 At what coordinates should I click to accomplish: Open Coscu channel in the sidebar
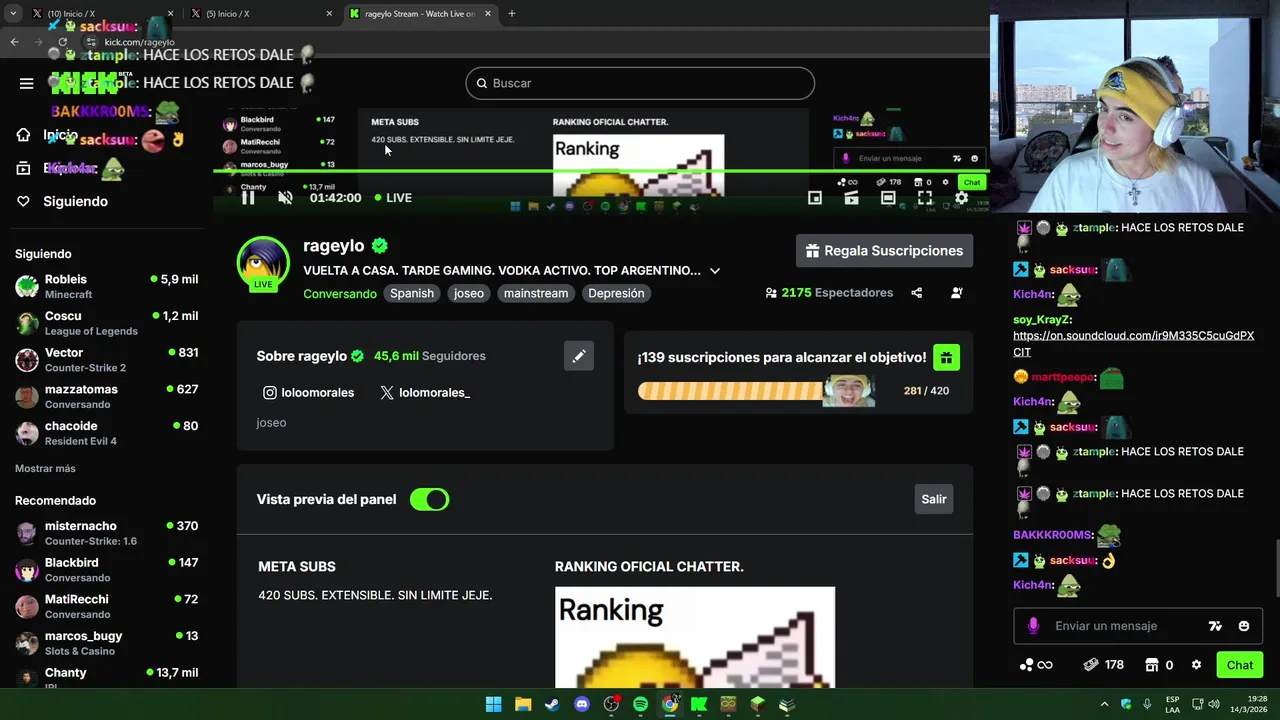click(107, 323)
